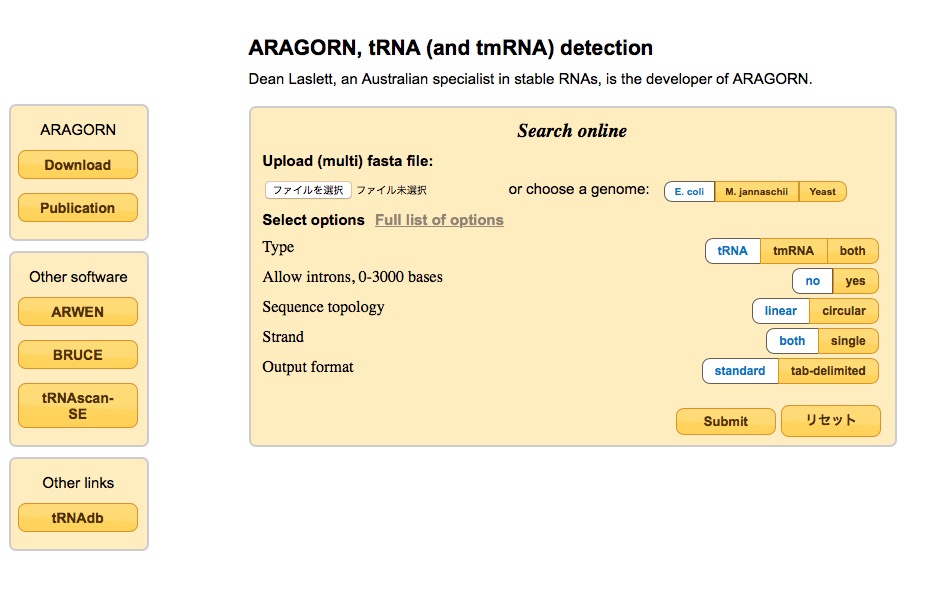The width and height of the screenshot is (942, 608).
Task: Open the Full list of options page
Action: [438, 220]
